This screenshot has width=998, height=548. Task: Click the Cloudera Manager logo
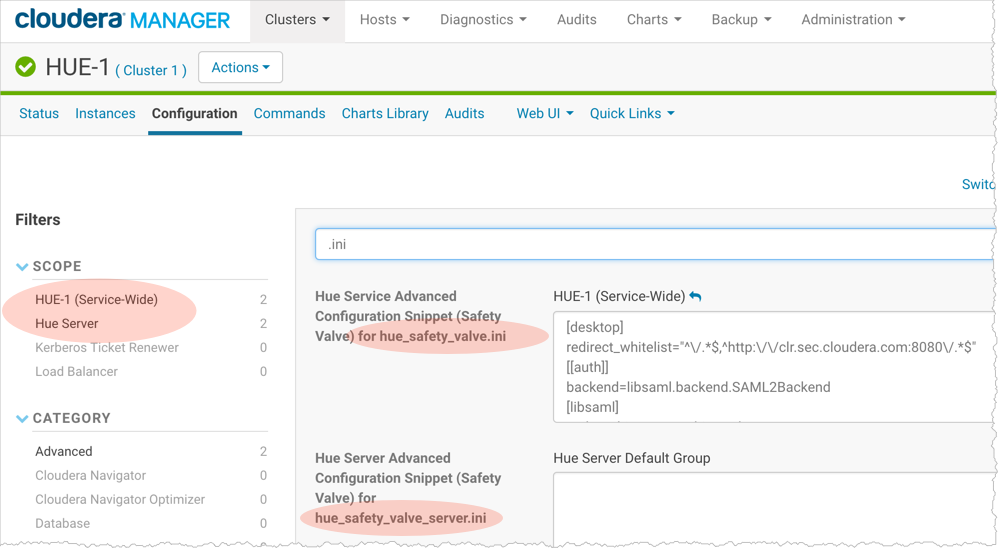tap(122, 19)
